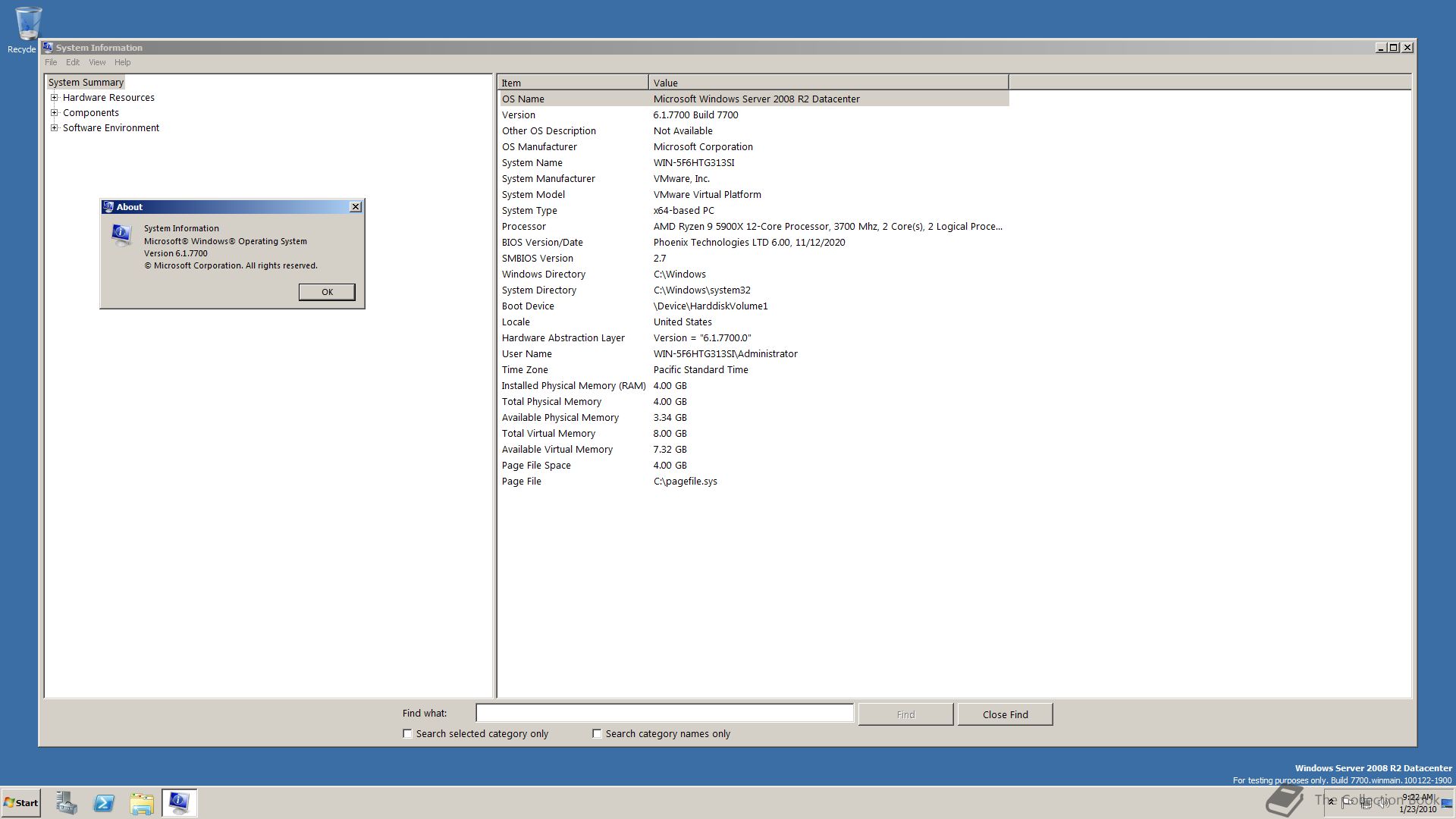Click the Phoenix Technologies LTD BIOS value

pyautogui.click(x=749, y=242)
